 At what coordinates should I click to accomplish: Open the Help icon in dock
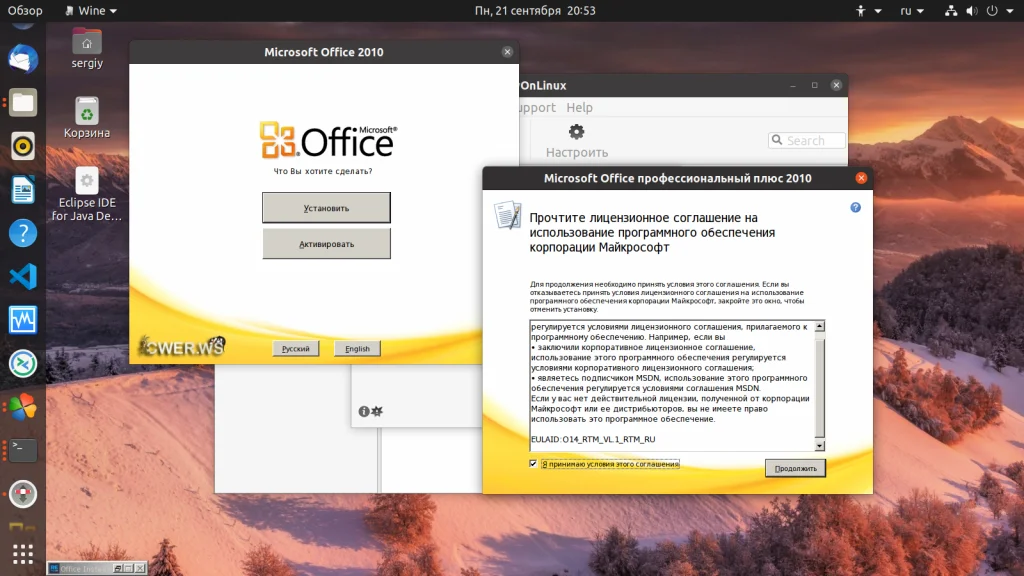(x=23, y=233)
